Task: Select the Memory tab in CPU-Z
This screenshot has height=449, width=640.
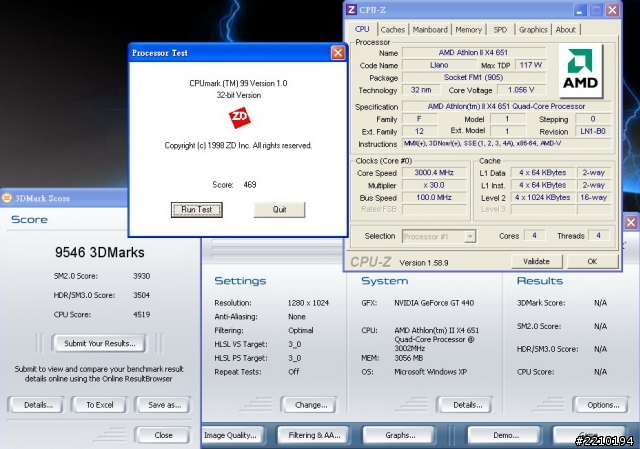Action: pyautogui.click(x=469, y=29)
